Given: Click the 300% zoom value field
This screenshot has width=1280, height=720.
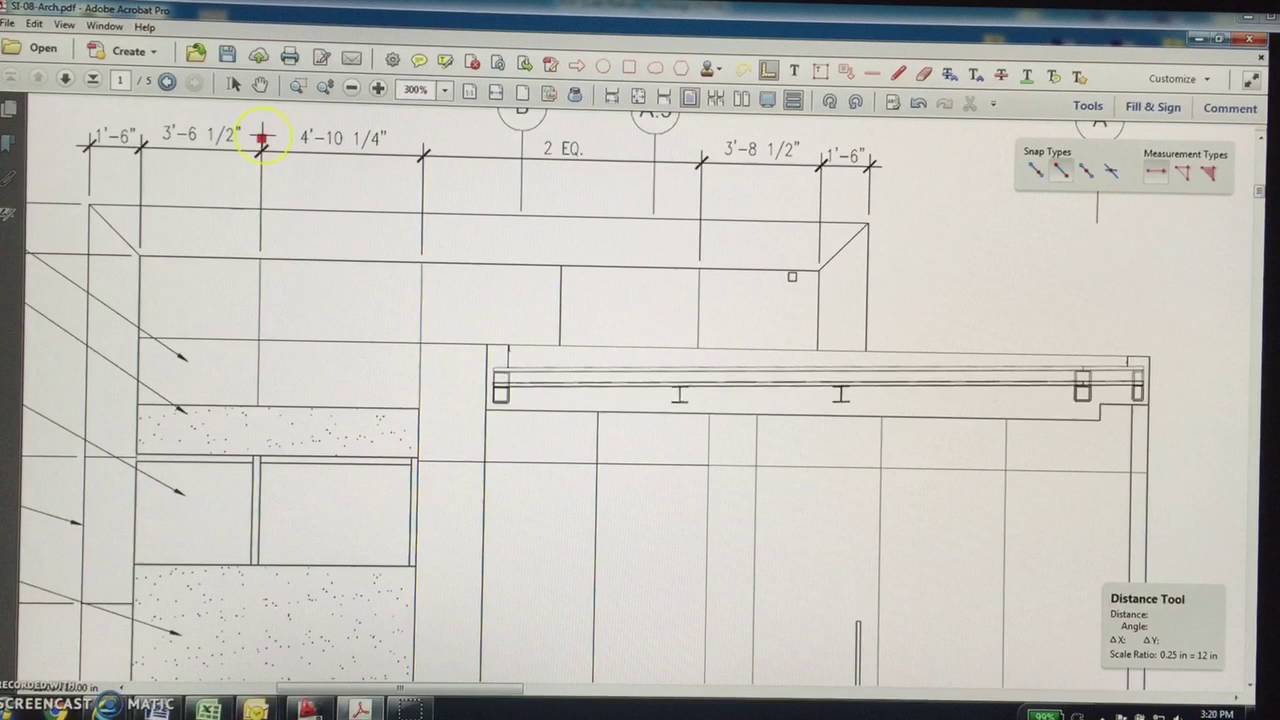Looking at the screenshot, I should 416,90.
